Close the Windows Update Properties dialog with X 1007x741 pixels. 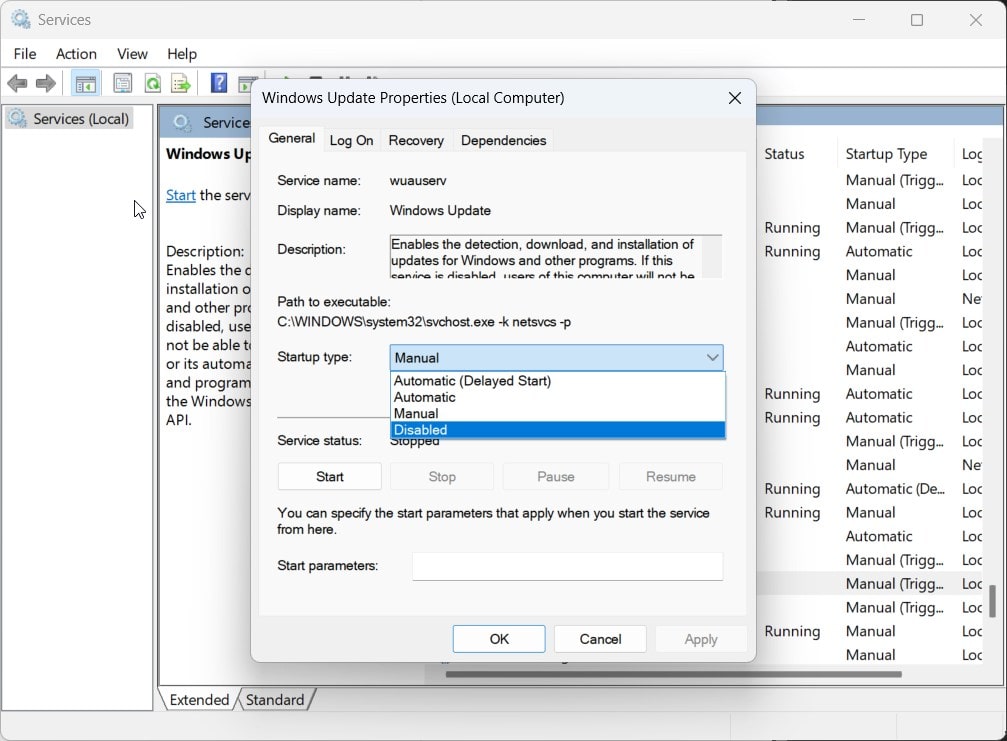pyautogui.click(x=735, y=98)
